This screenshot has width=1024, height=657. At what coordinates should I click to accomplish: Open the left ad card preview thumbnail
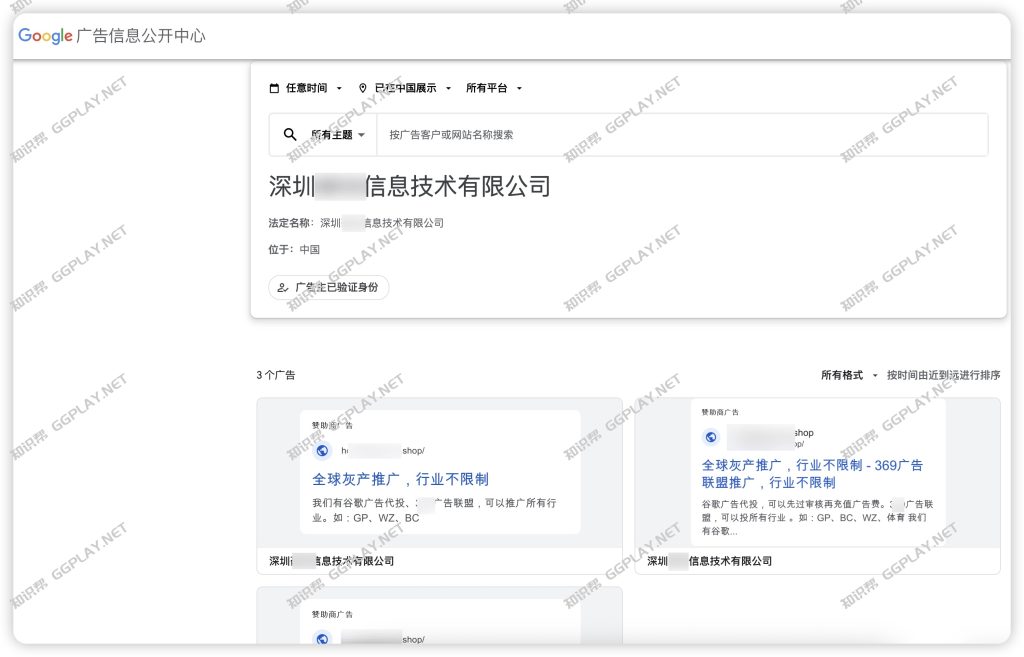click(440, 472)
